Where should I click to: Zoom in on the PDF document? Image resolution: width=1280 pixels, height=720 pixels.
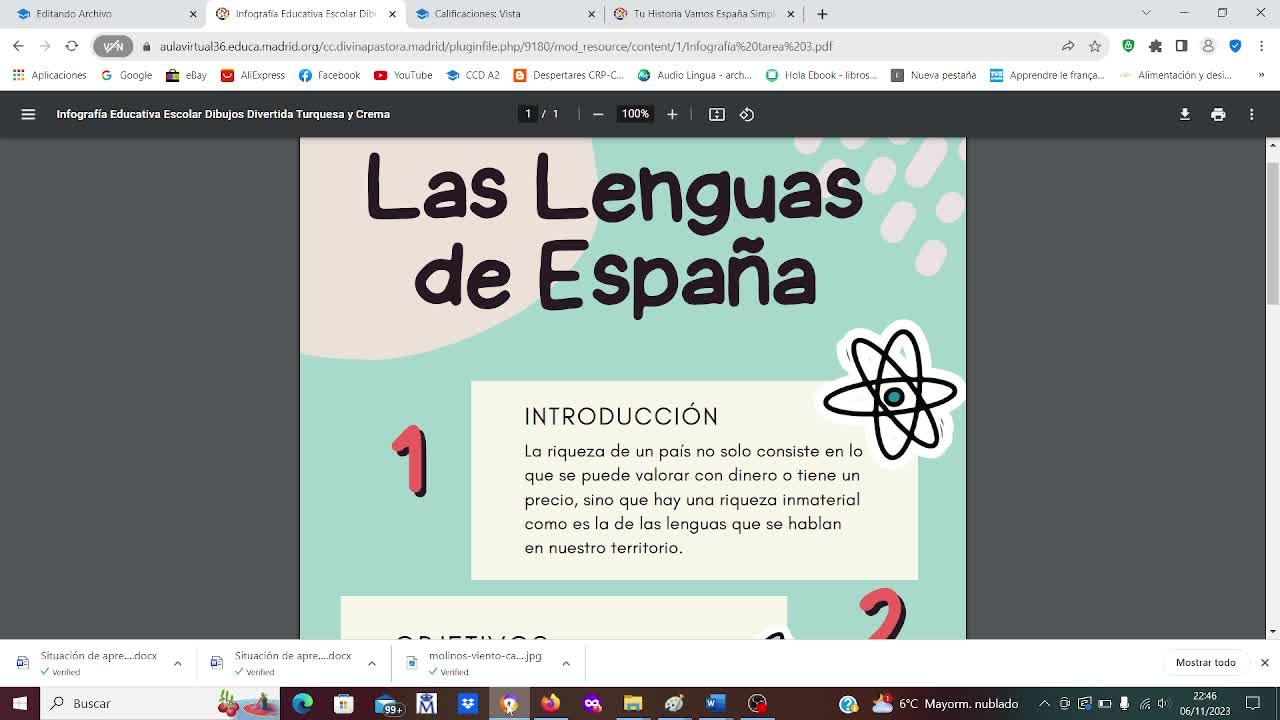672,114
